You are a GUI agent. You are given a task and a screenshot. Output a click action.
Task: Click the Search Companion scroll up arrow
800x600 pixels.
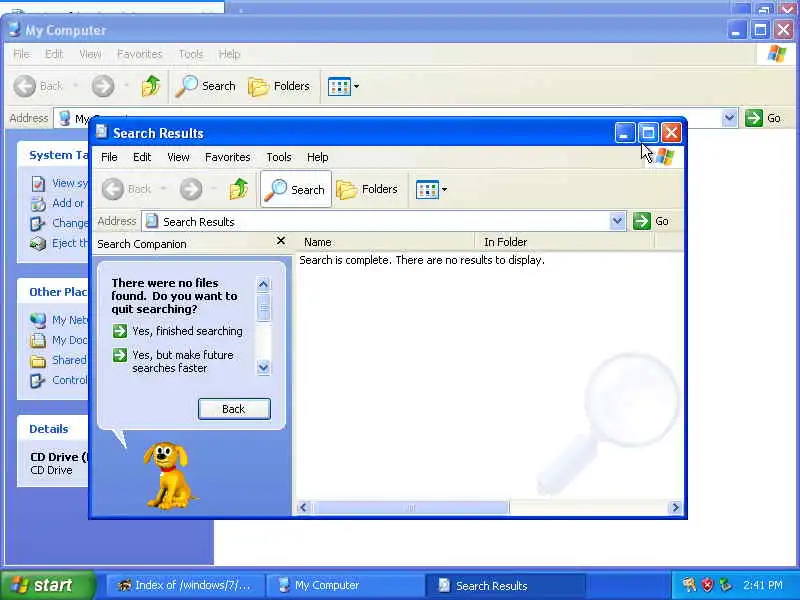263,284
